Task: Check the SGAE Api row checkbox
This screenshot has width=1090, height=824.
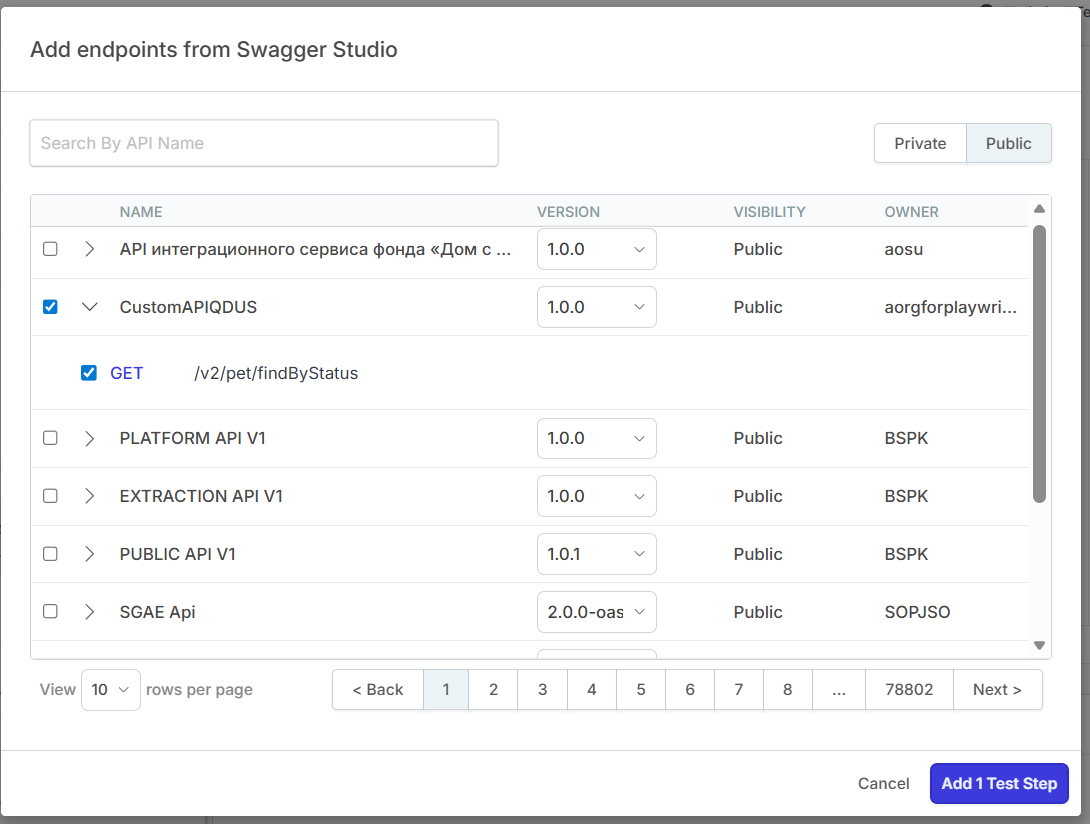Action: (x=50, y=612)
